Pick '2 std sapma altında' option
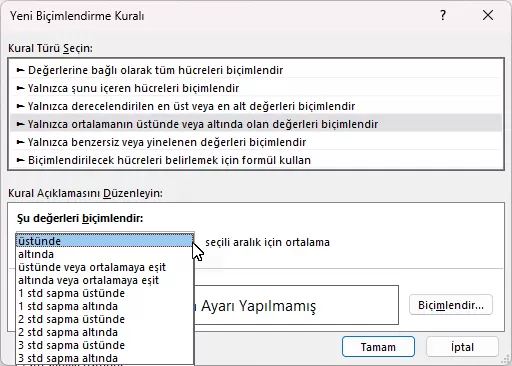This screenshot has width=512, height=366. (105, 332)
